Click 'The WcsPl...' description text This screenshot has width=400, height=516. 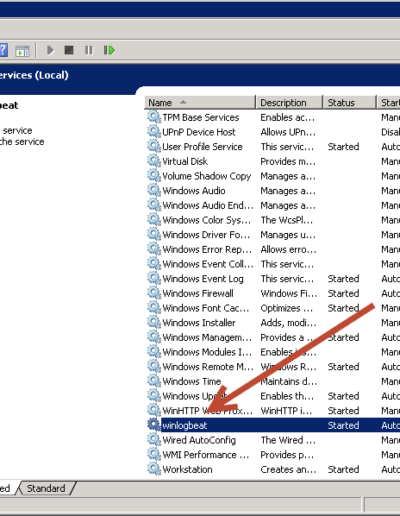pos(287,220)
